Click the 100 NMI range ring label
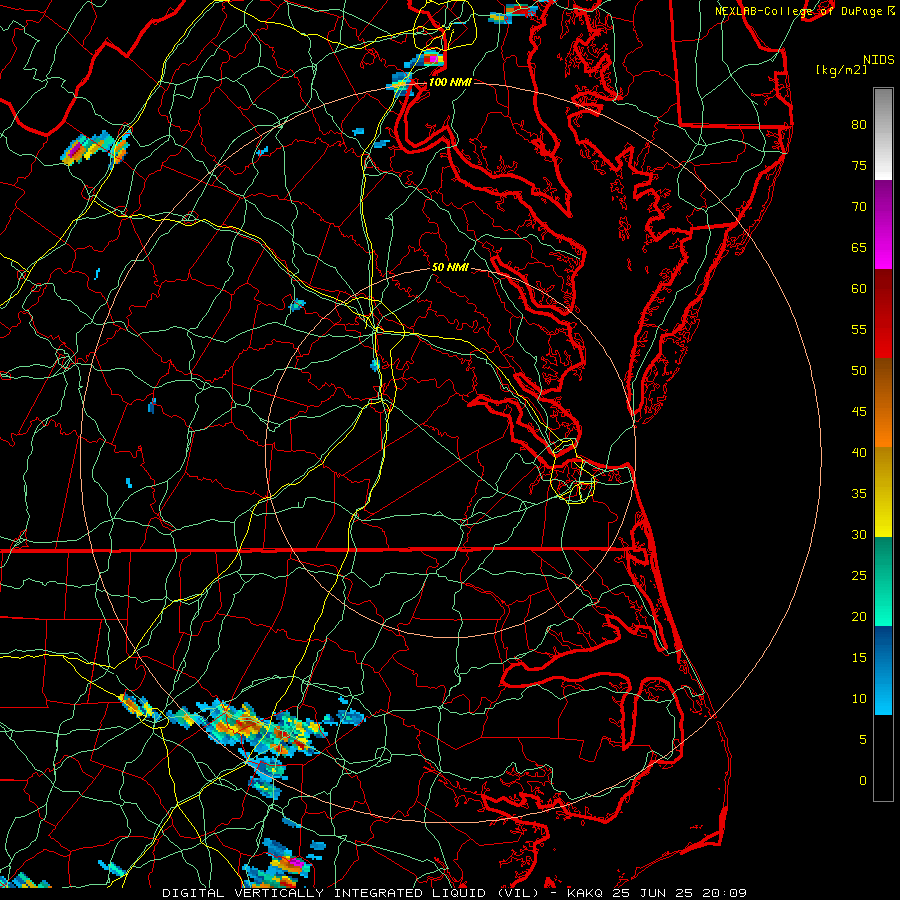The image size is (900, 900). point(450,82)
